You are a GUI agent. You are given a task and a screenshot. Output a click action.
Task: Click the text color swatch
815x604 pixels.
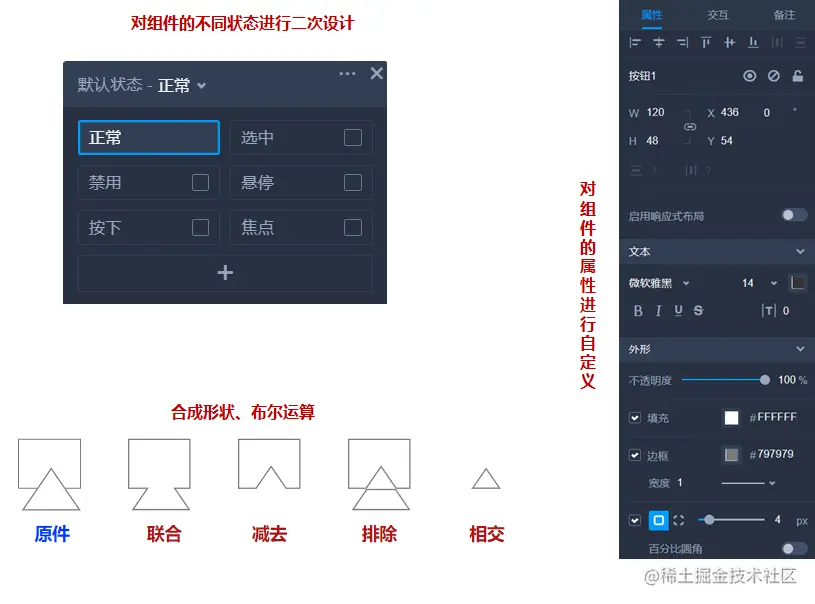pos(797,283)
